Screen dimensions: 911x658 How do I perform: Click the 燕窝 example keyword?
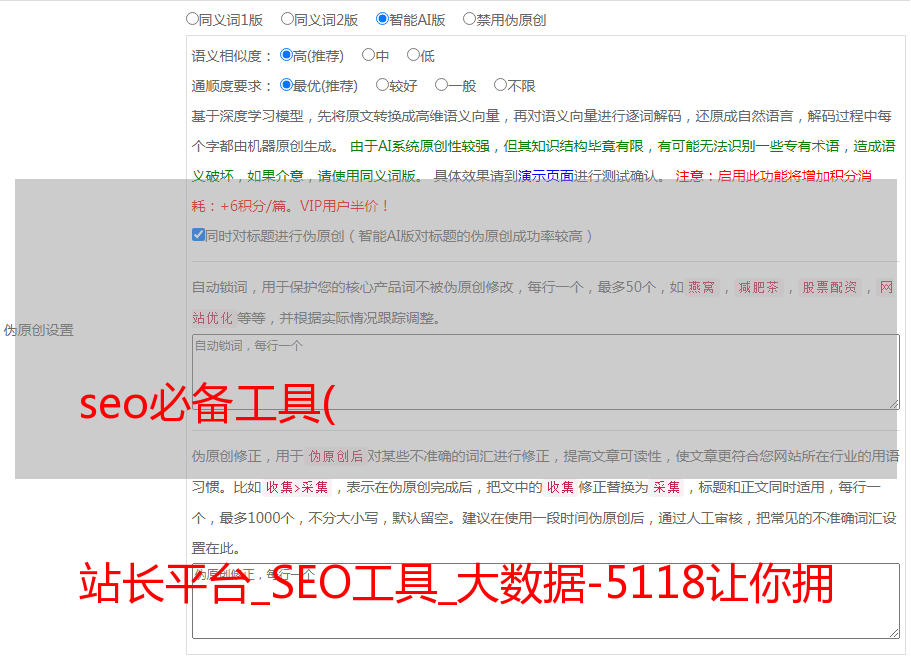701,287
